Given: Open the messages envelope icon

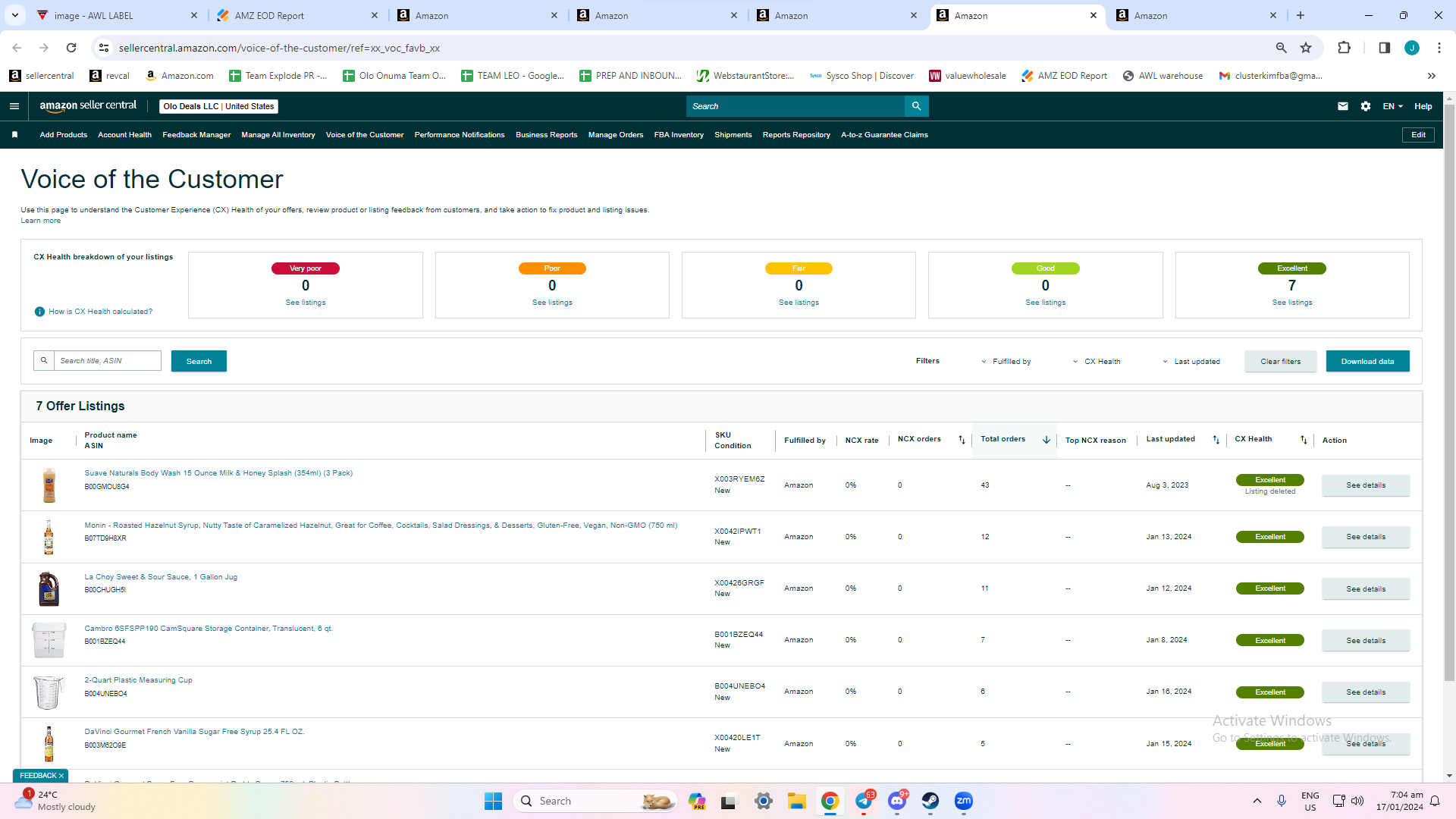Looking at the screenshot, I should point(1343,106).
